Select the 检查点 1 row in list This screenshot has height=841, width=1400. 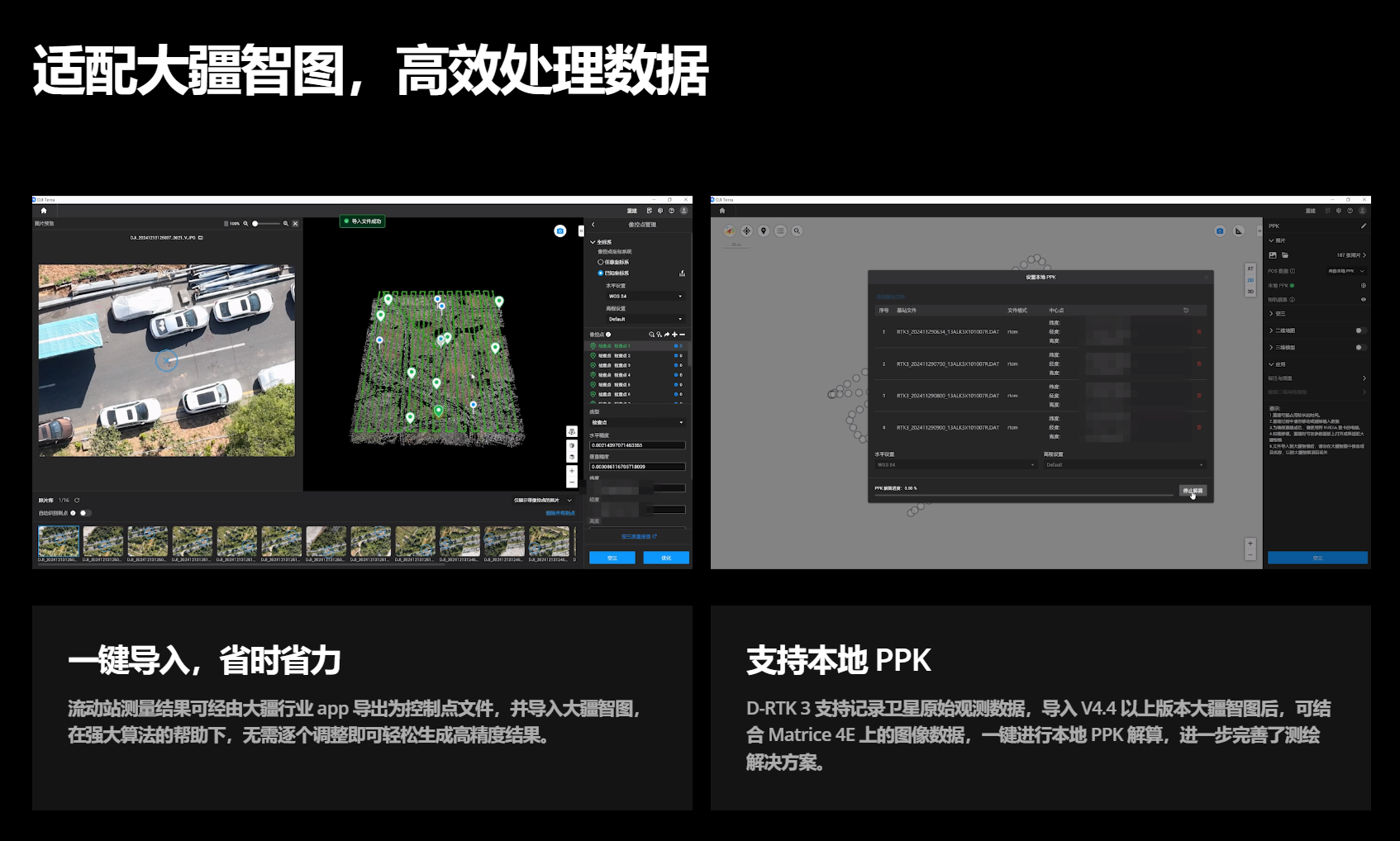point(636,346)
